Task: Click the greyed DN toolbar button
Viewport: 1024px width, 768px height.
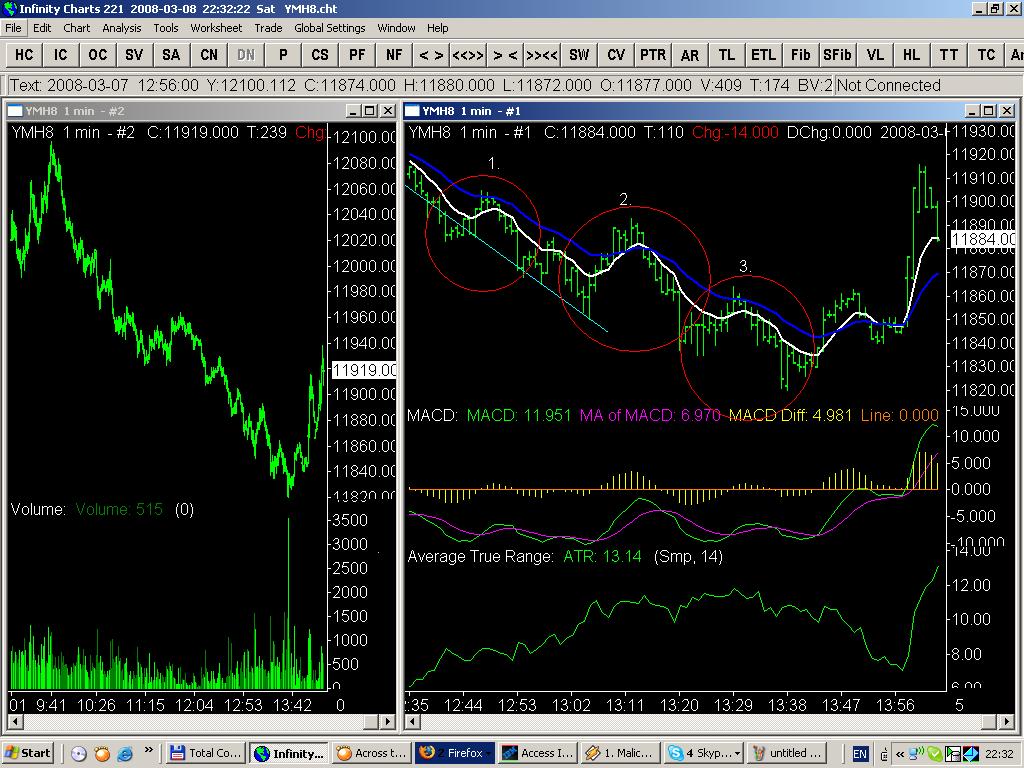Action: (x=246, y=55)
